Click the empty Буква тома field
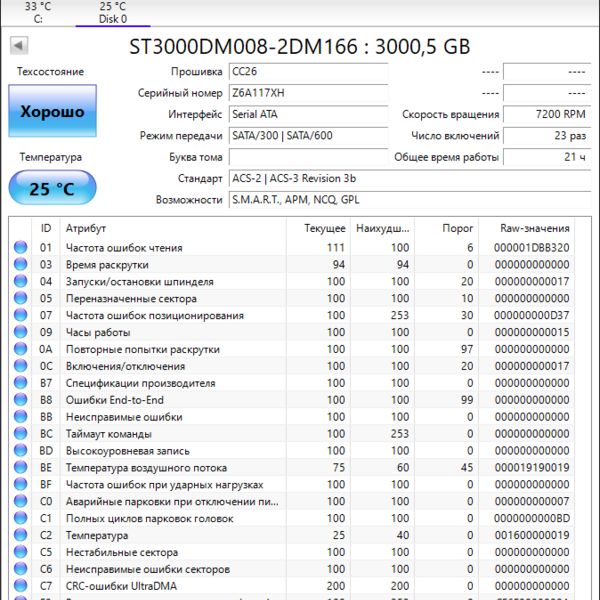The width and height of the screenshot is (600, 600). (x=308, y=157)
